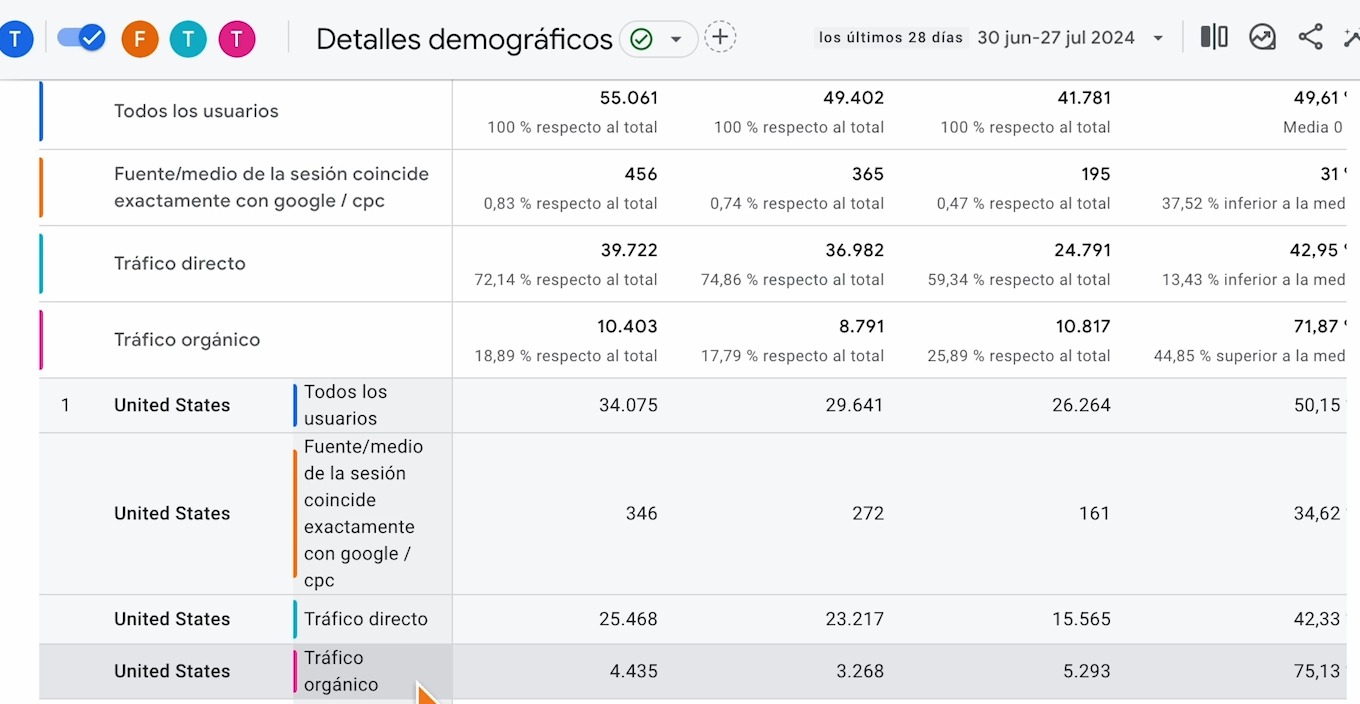Click the United States direct value 23.217
Viewport: 1360px width, 704px height.
tap(855, 619)
